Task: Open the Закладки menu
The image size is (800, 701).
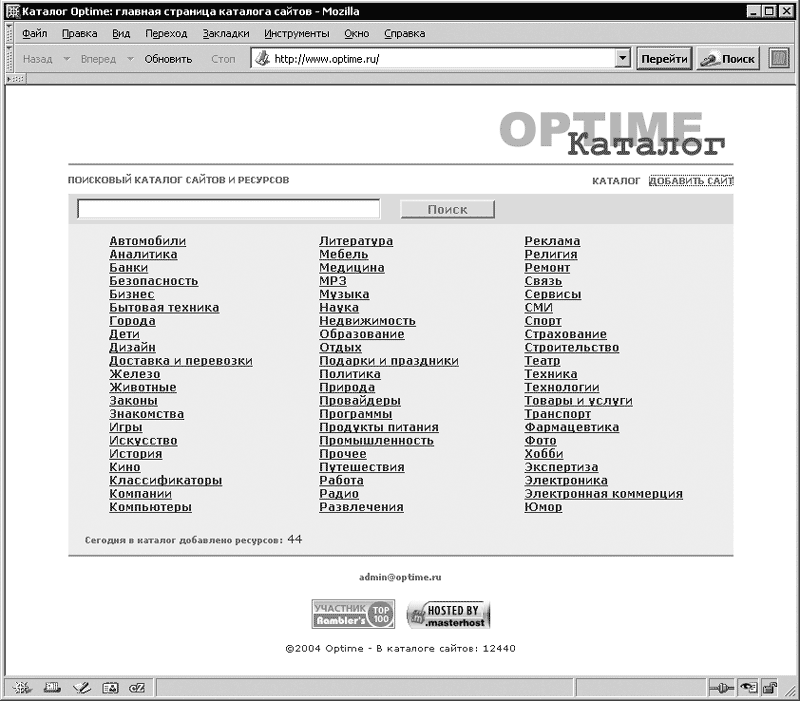Action: (226, 34)
